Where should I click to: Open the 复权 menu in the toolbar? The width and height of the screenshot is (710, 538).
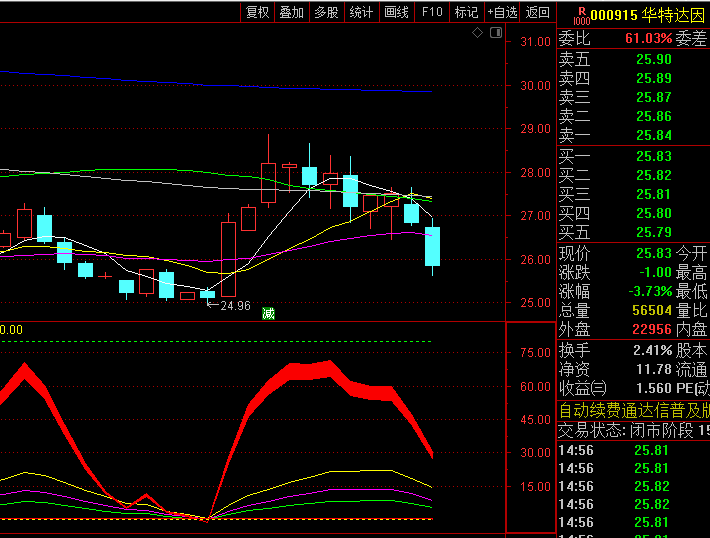click(258, 12)
